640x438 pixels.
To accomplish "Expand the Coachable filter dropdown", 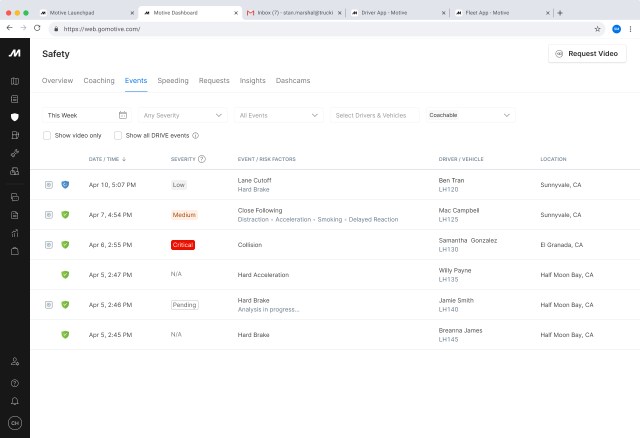I will click(470, 115).
